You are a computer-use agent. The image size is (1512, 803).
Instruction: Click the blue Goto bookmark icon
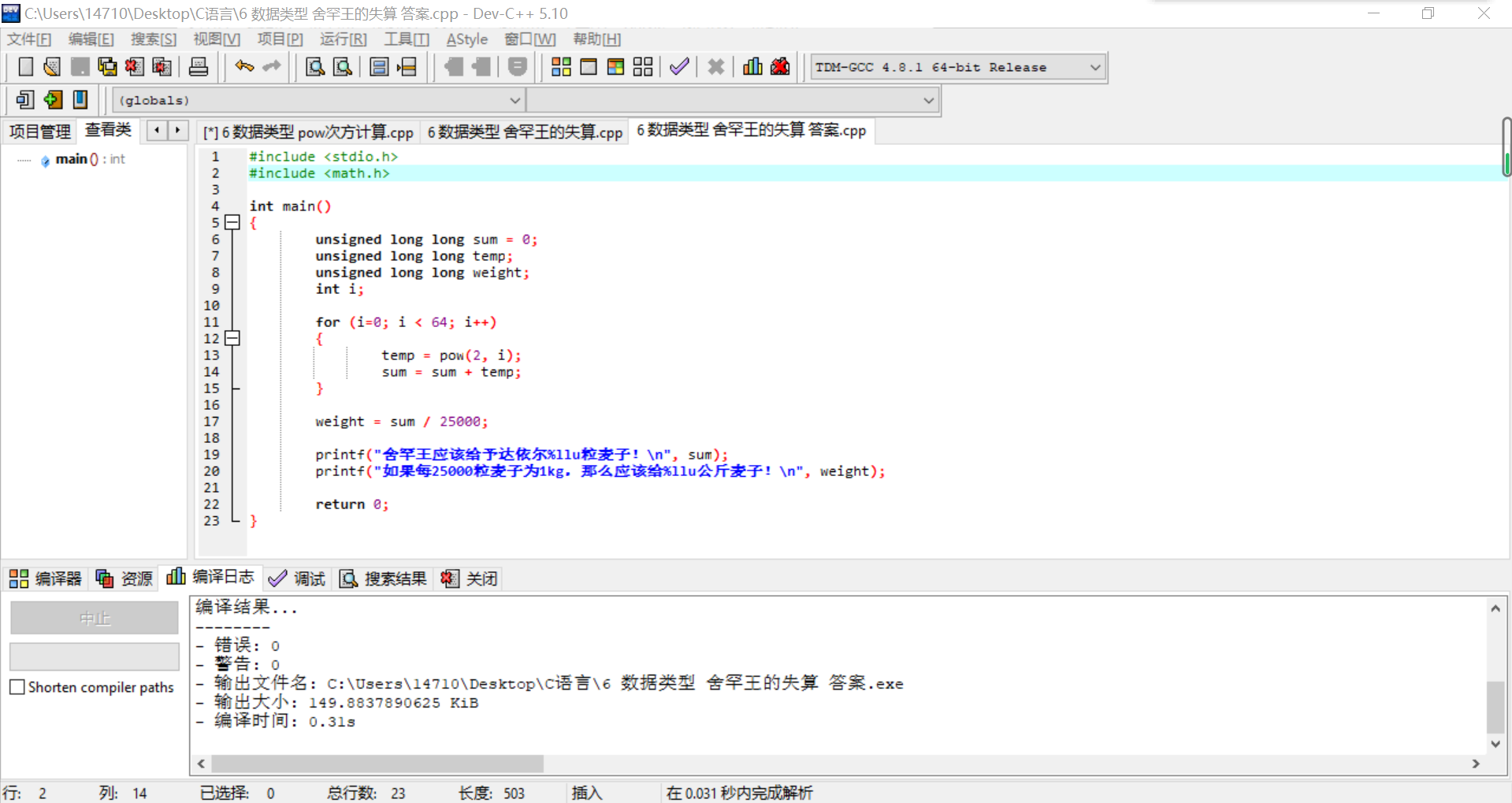(x=80, y=100)
